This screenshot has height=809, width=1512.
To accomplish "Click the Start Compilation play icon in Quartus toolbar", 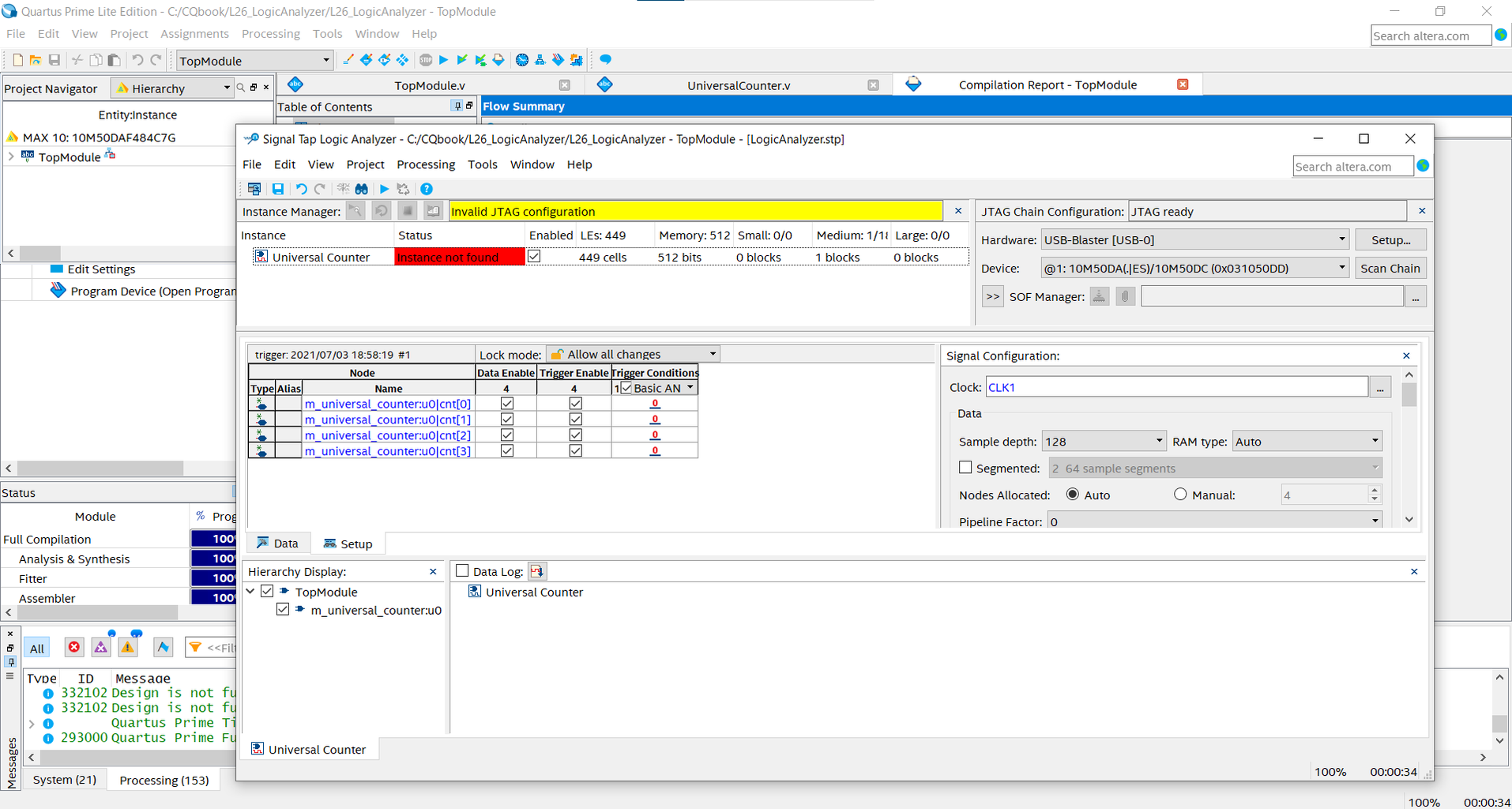I will pyautogui.click(x=443, y=60).
